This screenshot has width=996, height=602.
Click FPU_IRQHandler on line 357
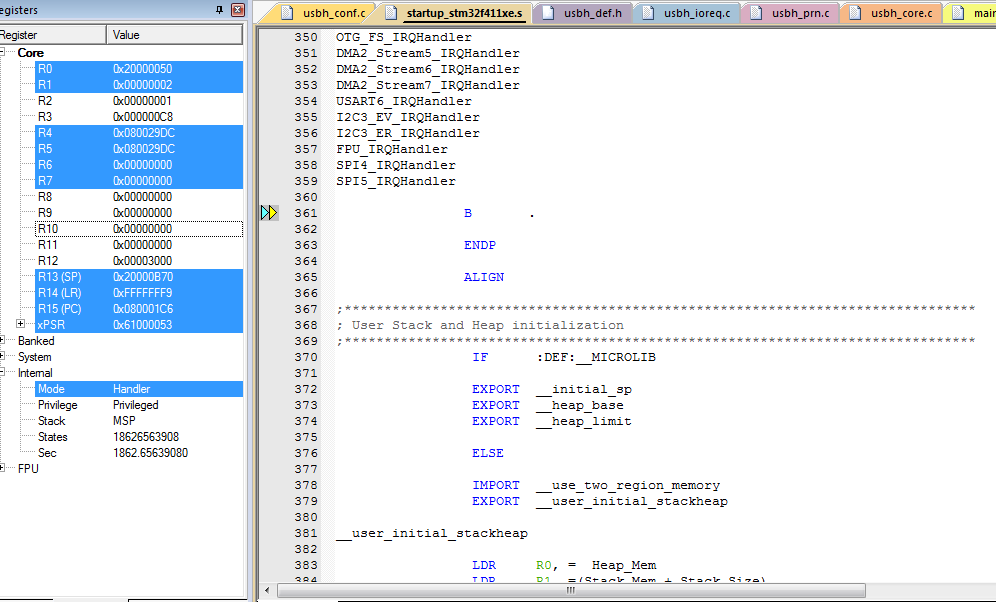click(392, 149)
